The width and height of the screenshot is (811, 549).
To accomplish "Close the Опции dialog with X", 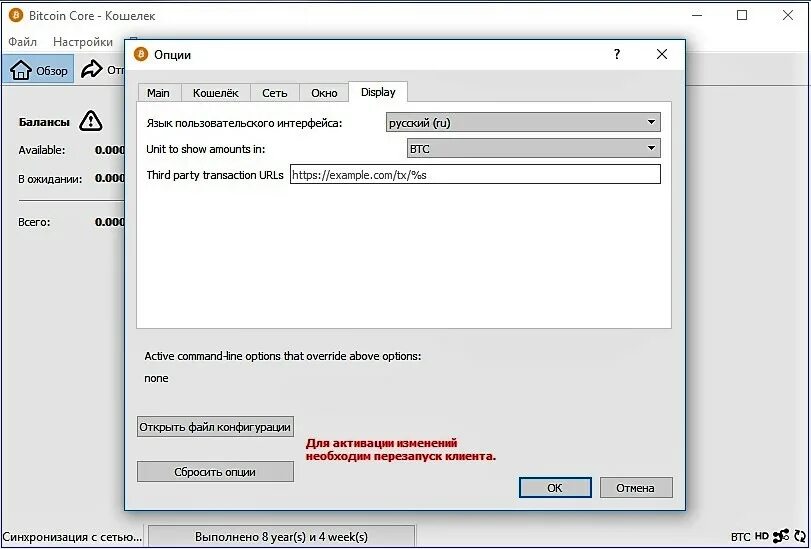I will coord(662,54).
